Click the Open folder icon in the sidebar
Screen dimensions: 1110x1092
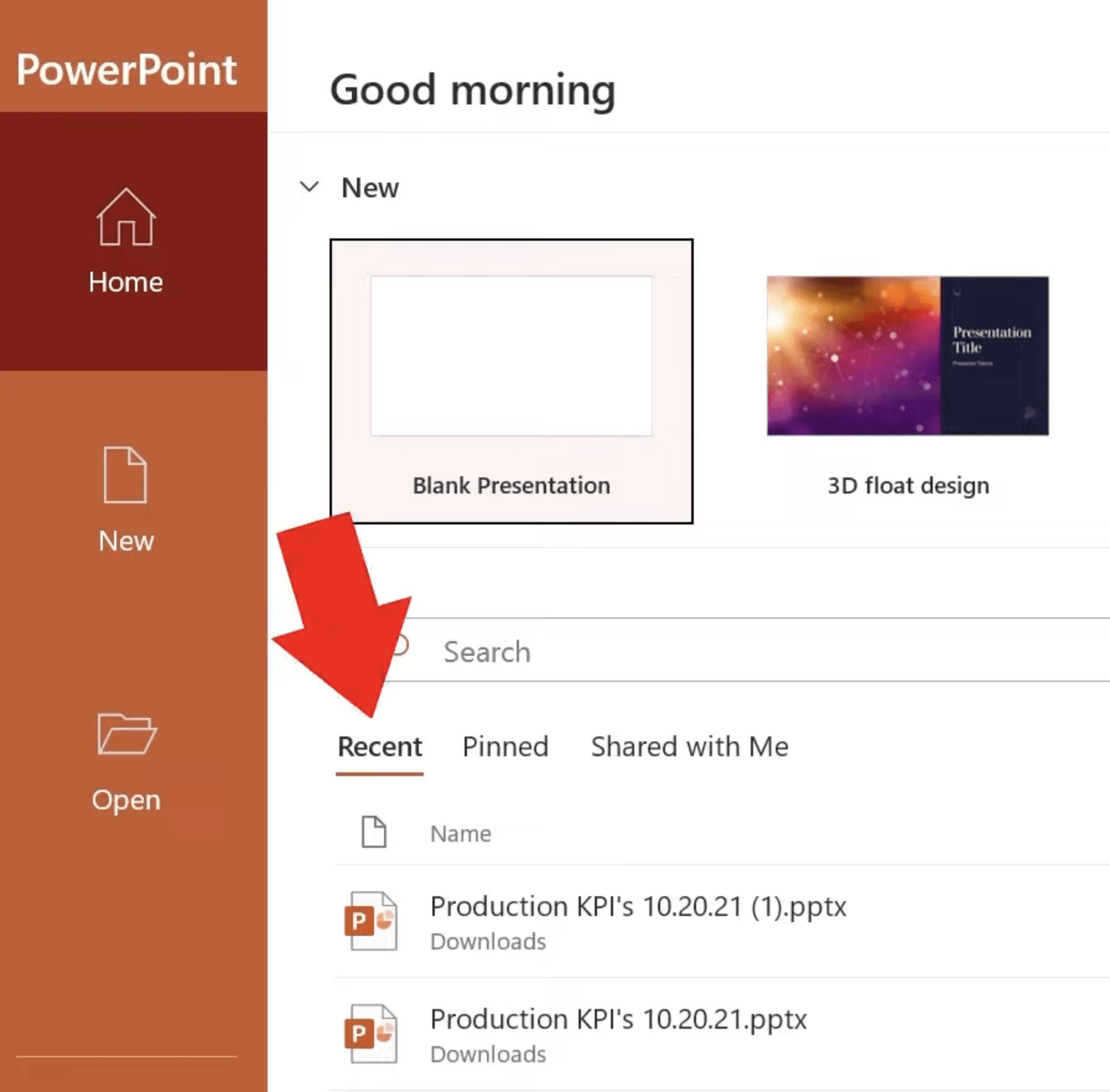tap(126, 734)
